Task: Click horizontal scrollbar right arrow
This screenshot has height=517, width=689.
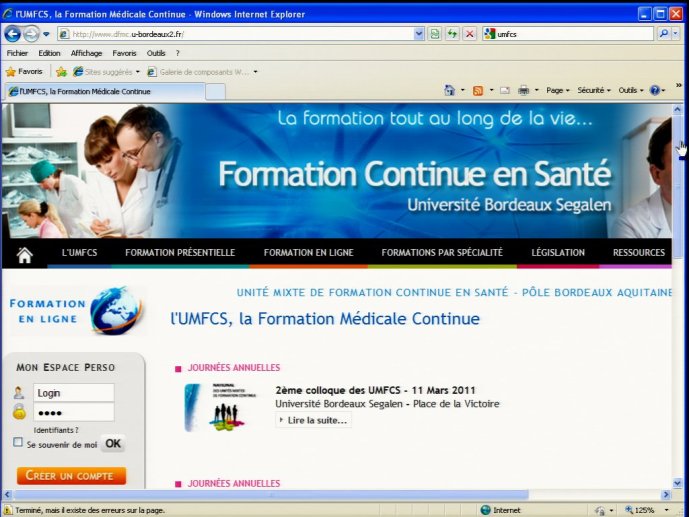Action: (666, 495)
